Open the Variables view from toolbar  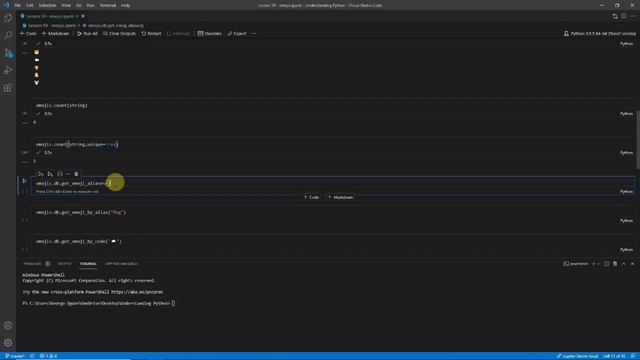[210, 33]
